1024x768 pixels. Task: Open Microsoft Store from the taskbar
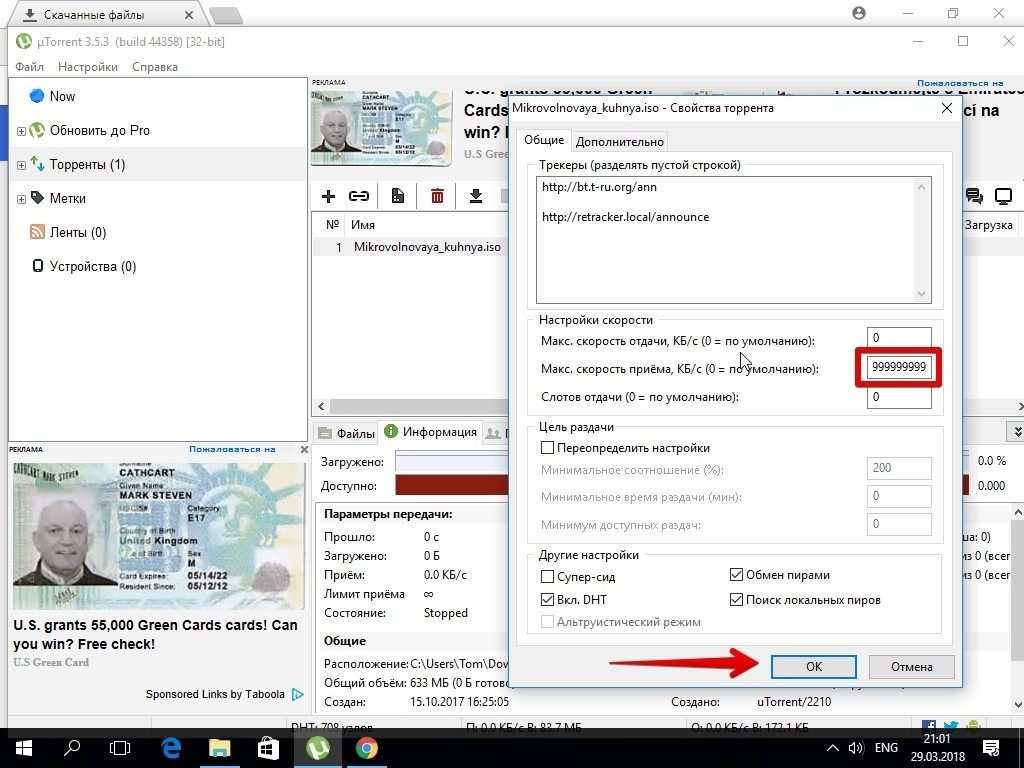coord(268,748)
